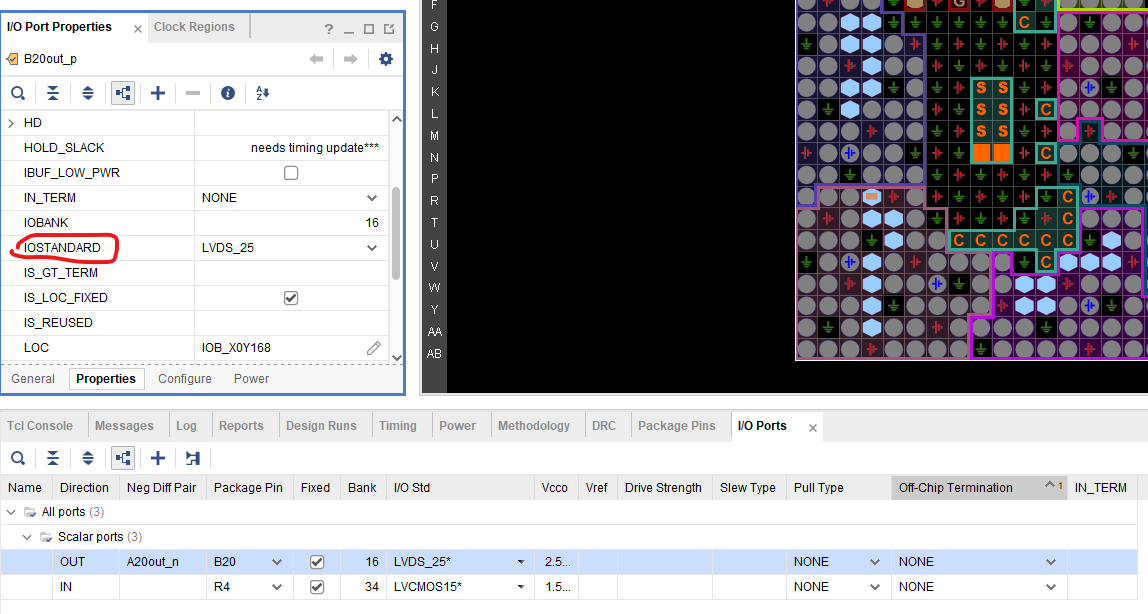Click the IOBANK value 16
The height and width of the screenshot is (614, 1148).
click(372, 222)
